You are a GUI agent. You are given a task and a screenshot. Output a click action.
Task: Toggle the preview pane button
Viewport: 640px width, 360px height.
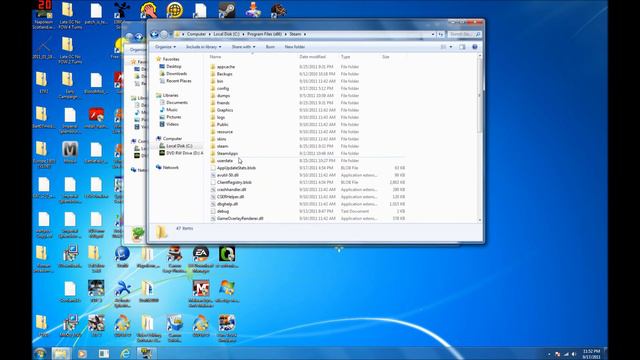tap(462, 47)
